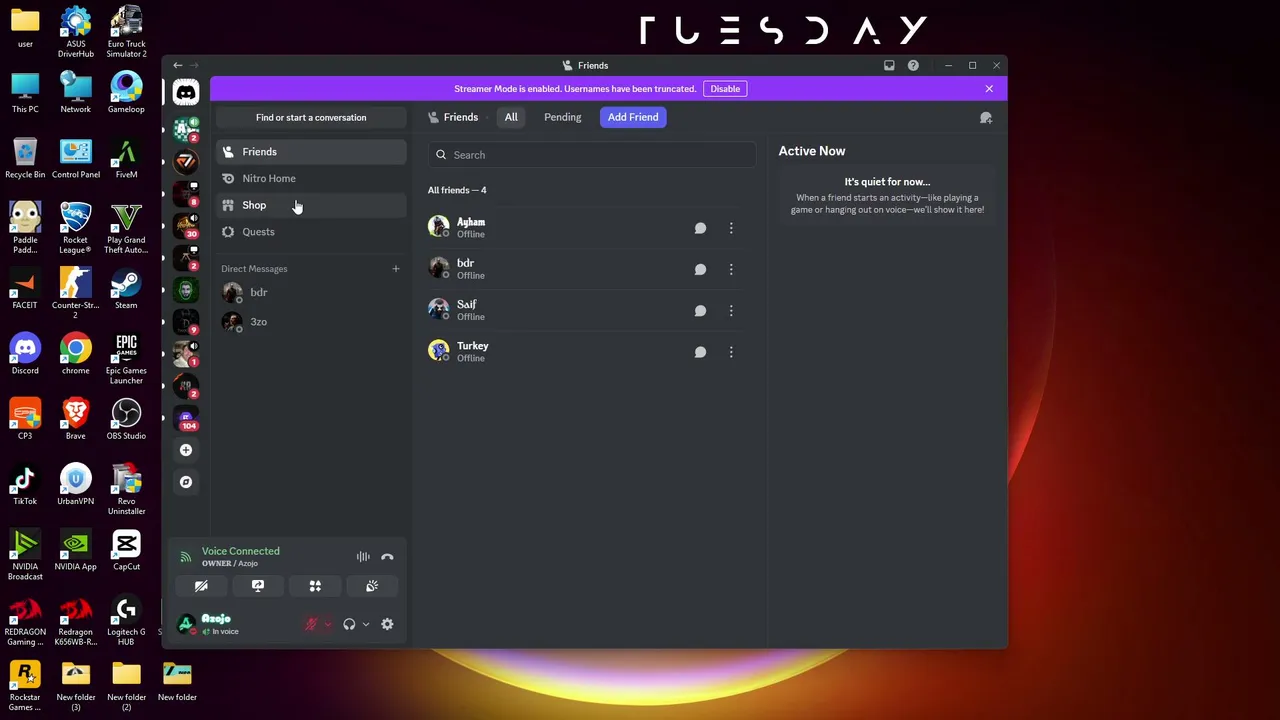Go back with the title bar arrow
The image size is (1280, 720).
coord(178,66)
